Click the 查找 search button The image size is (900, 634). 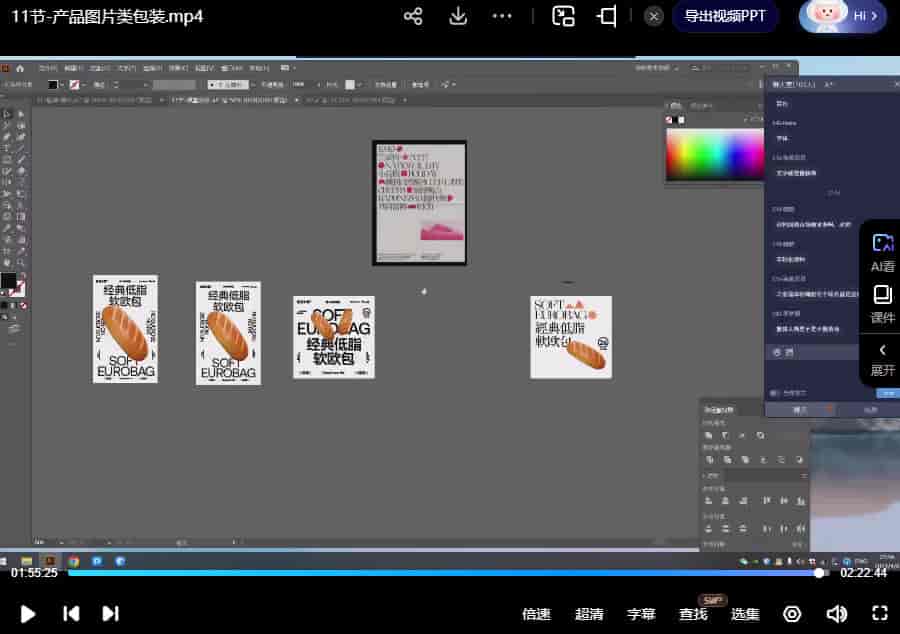(x=693, y=614)
